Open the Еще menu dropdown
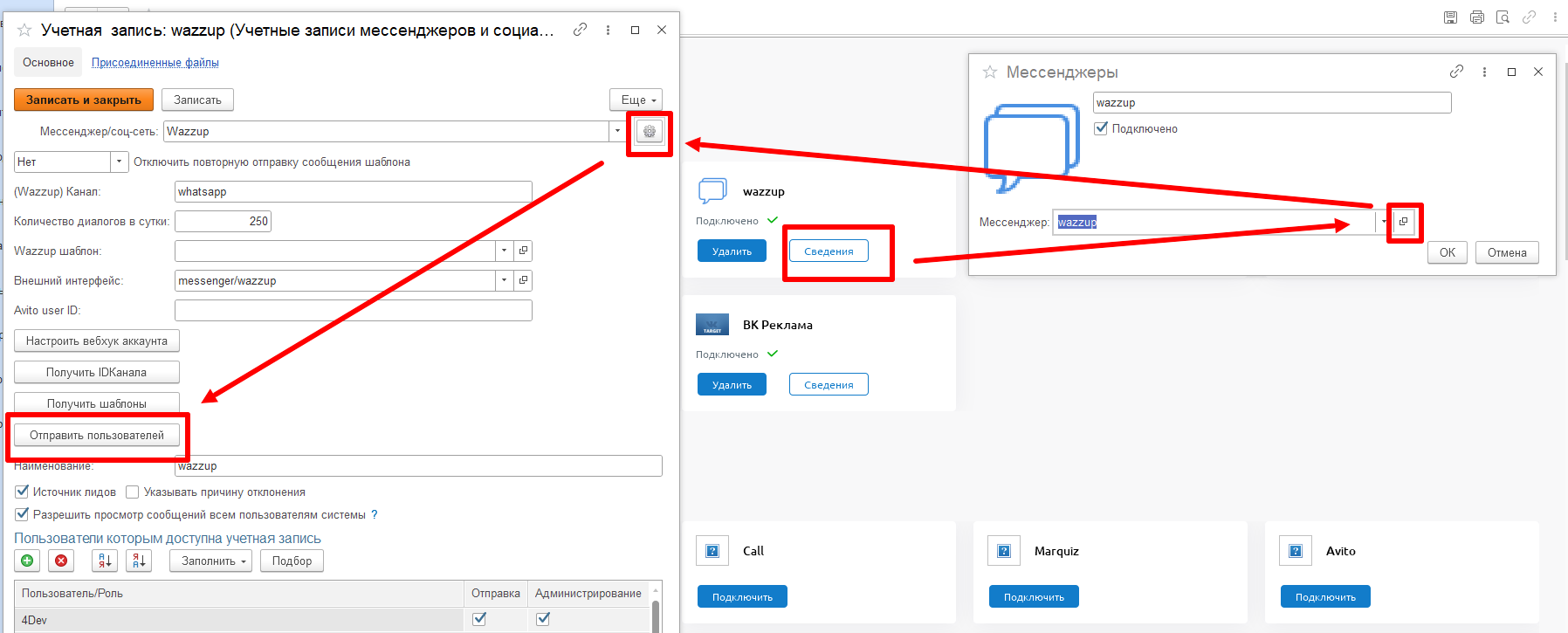The width and height of the screenshot is (1568, 633). click(636, 100)
